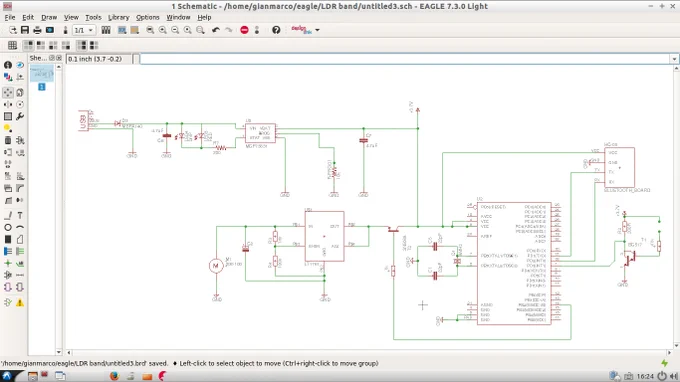The width and height of the screenshot is (680, 382).
Task: Open the design link dropdown arrow
Action: point(317,30)
